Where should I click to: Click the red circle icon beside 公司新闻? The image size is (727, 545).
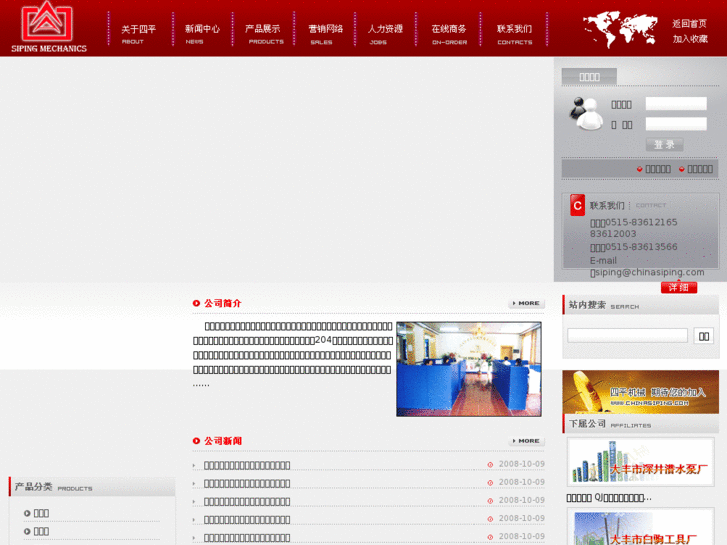[196, 441]
